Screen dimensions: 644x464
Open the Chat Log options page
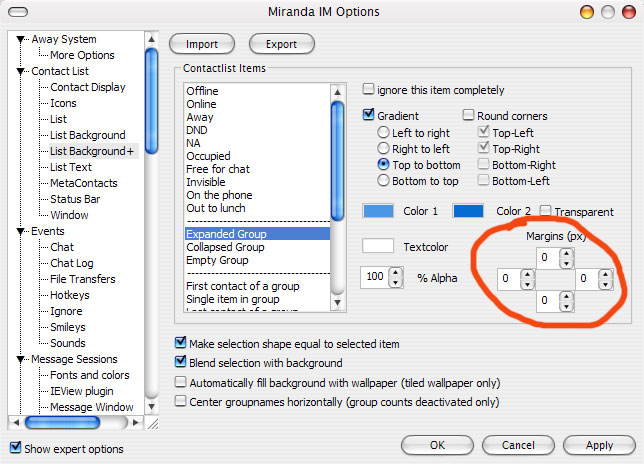point(71,263)
